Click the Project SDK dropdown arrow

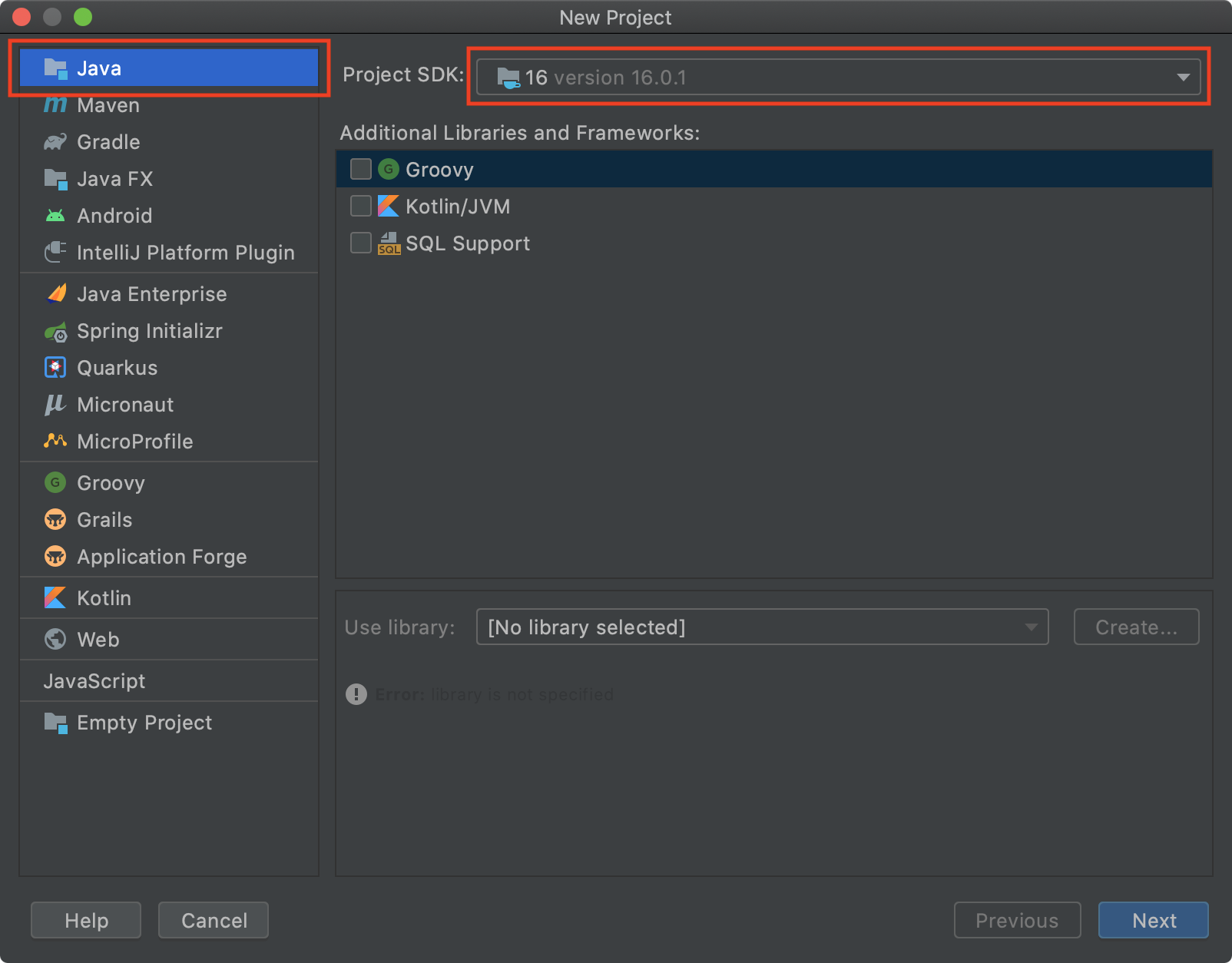(x=1184, y=77)
